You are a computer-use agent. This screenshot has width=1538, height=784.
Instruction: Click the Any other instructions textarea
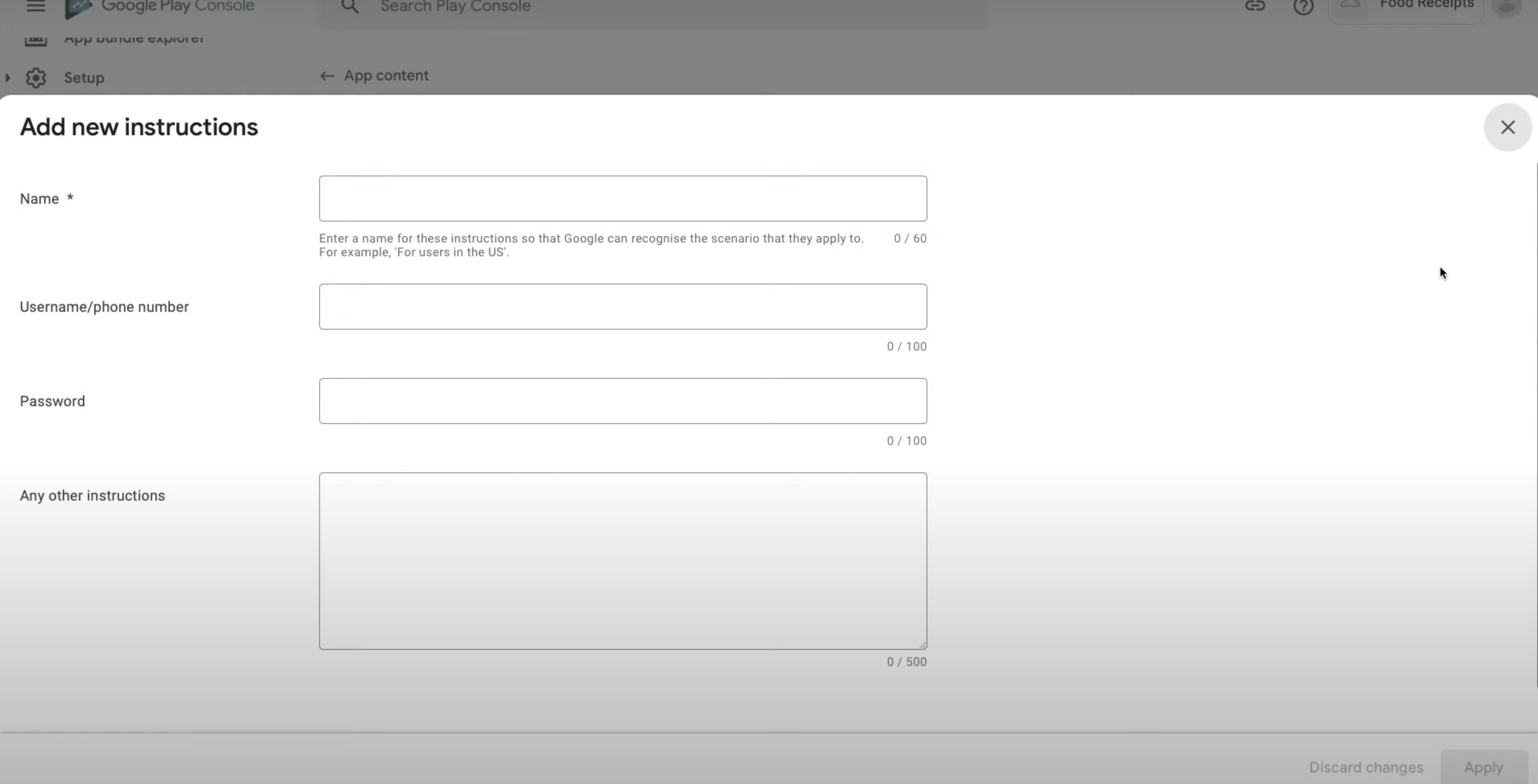[622, 561]
